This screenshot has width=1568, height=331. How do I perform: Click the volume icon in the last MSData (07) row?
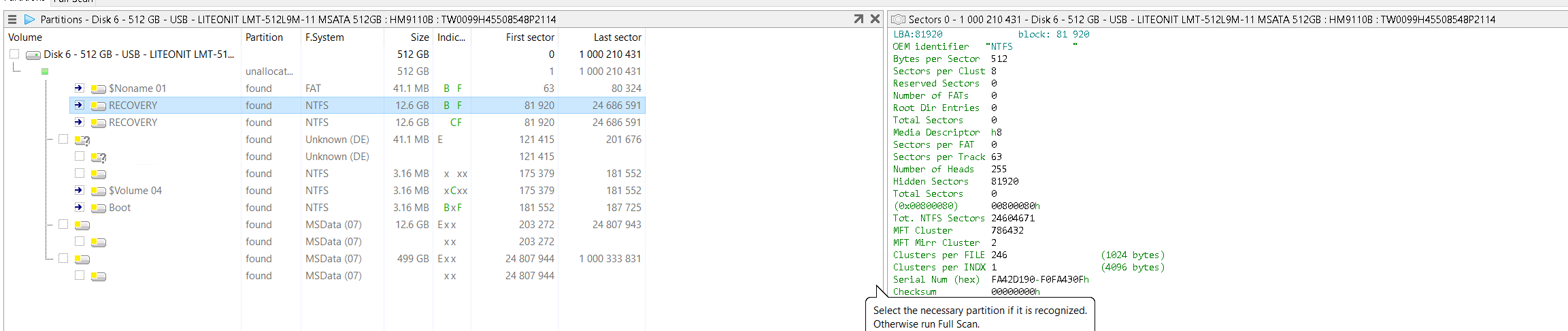pyautogui.click(x=99, y=276)
